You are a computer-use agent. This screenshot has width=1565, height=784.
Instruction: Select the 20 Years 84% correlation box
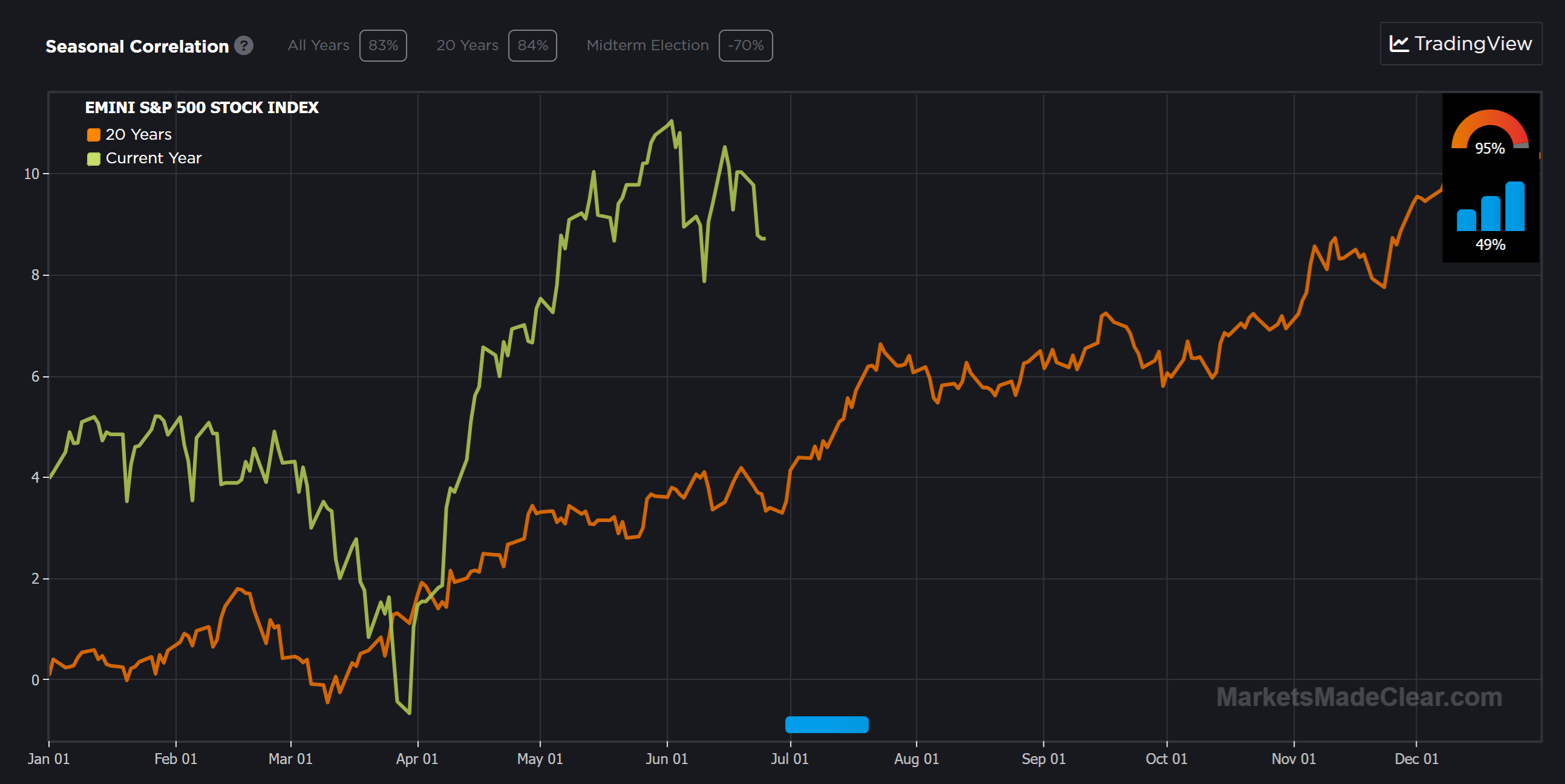pos(532,45)
